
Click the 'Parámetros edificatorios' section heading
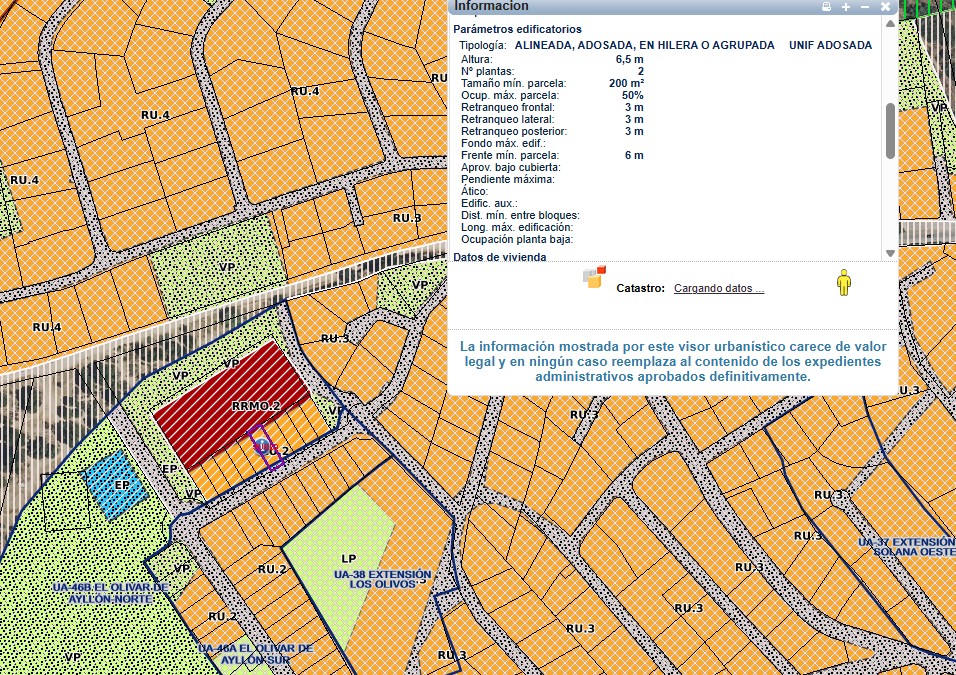click(517, 29)
